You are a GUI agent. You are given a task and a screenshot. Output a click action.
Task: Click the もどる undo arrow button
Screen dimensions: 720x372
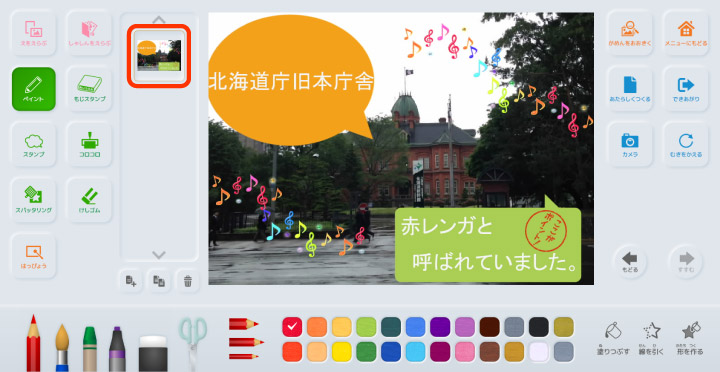tap(630, 262)
